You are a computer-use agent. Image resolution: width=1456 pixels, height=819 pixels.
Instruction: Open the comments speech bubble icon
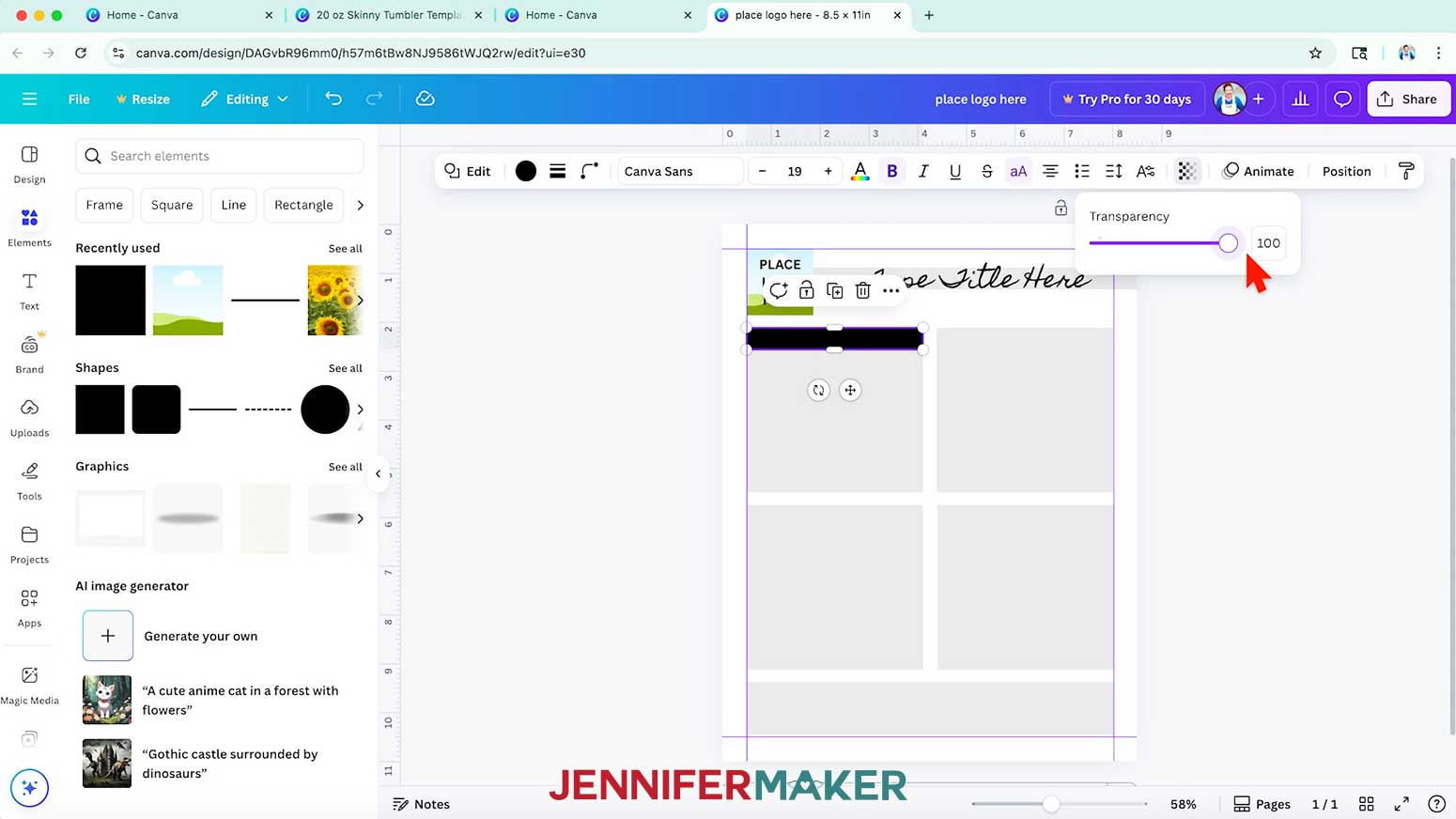point(1342,99)
